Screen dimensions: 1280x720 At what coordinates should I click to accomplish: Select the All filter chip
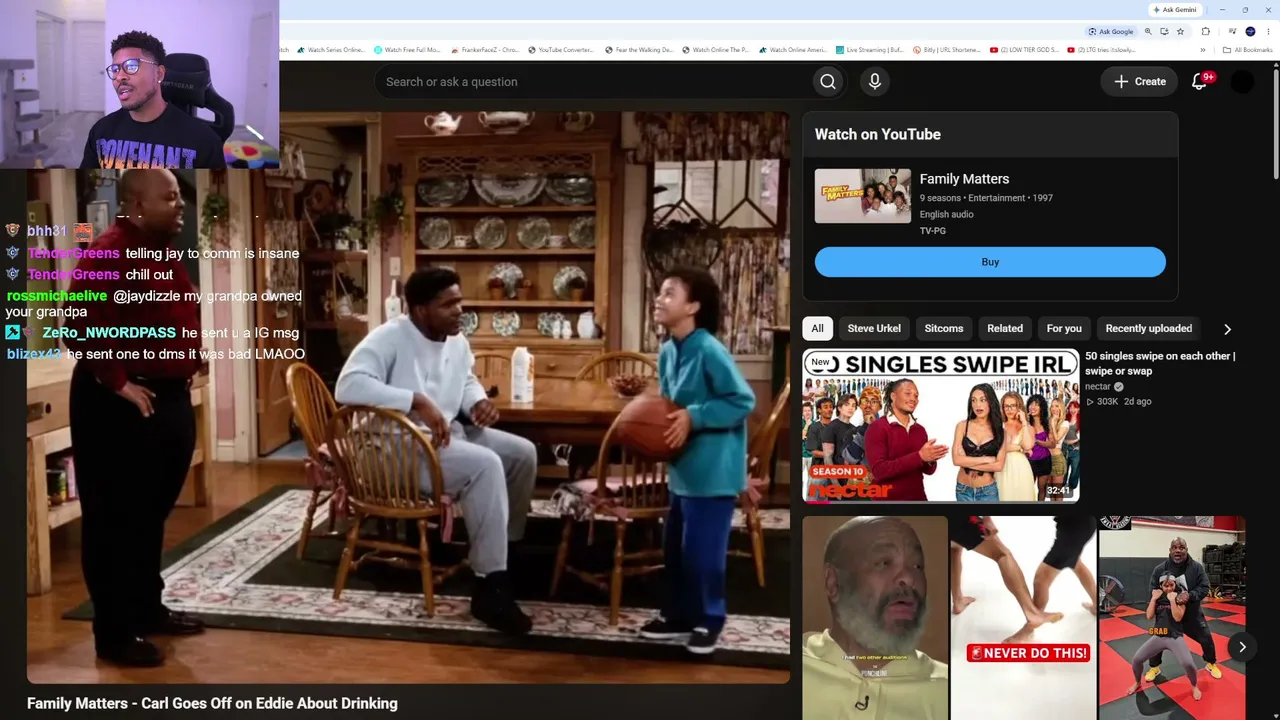pos(817,328)
